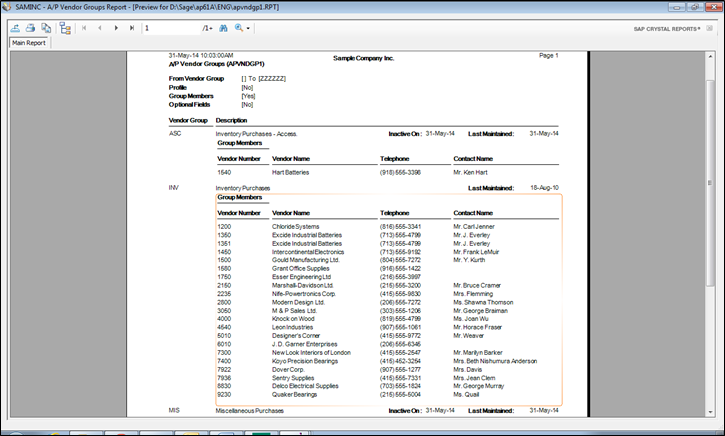Click vendor name Designer's Corner
Image resolution: width=725 pixels, height=436 pixels.
[296, 336]
